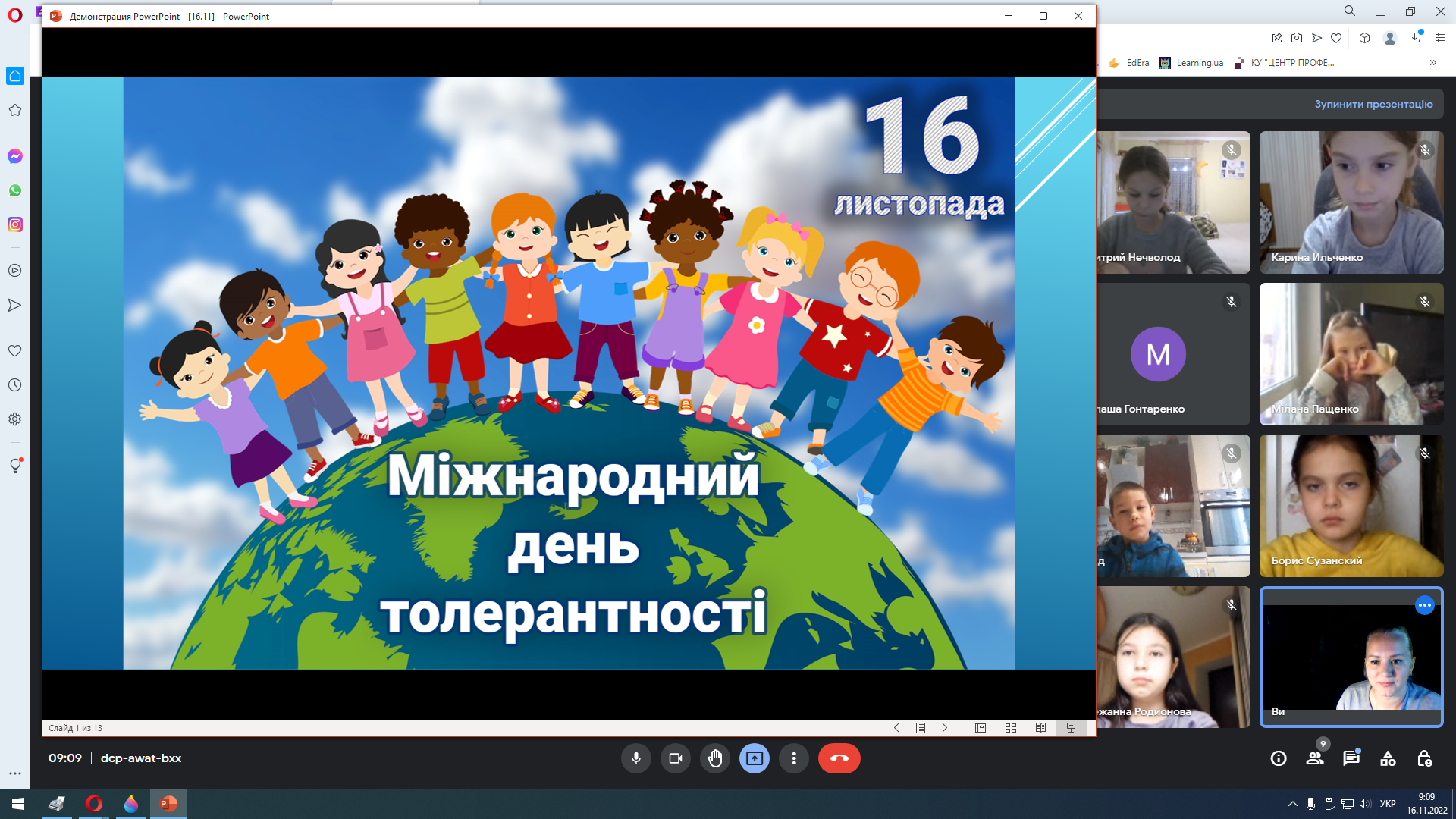Screen dimensions: 1456x819
Task: Open more options three-dot menu
Action: click(794, 758)
